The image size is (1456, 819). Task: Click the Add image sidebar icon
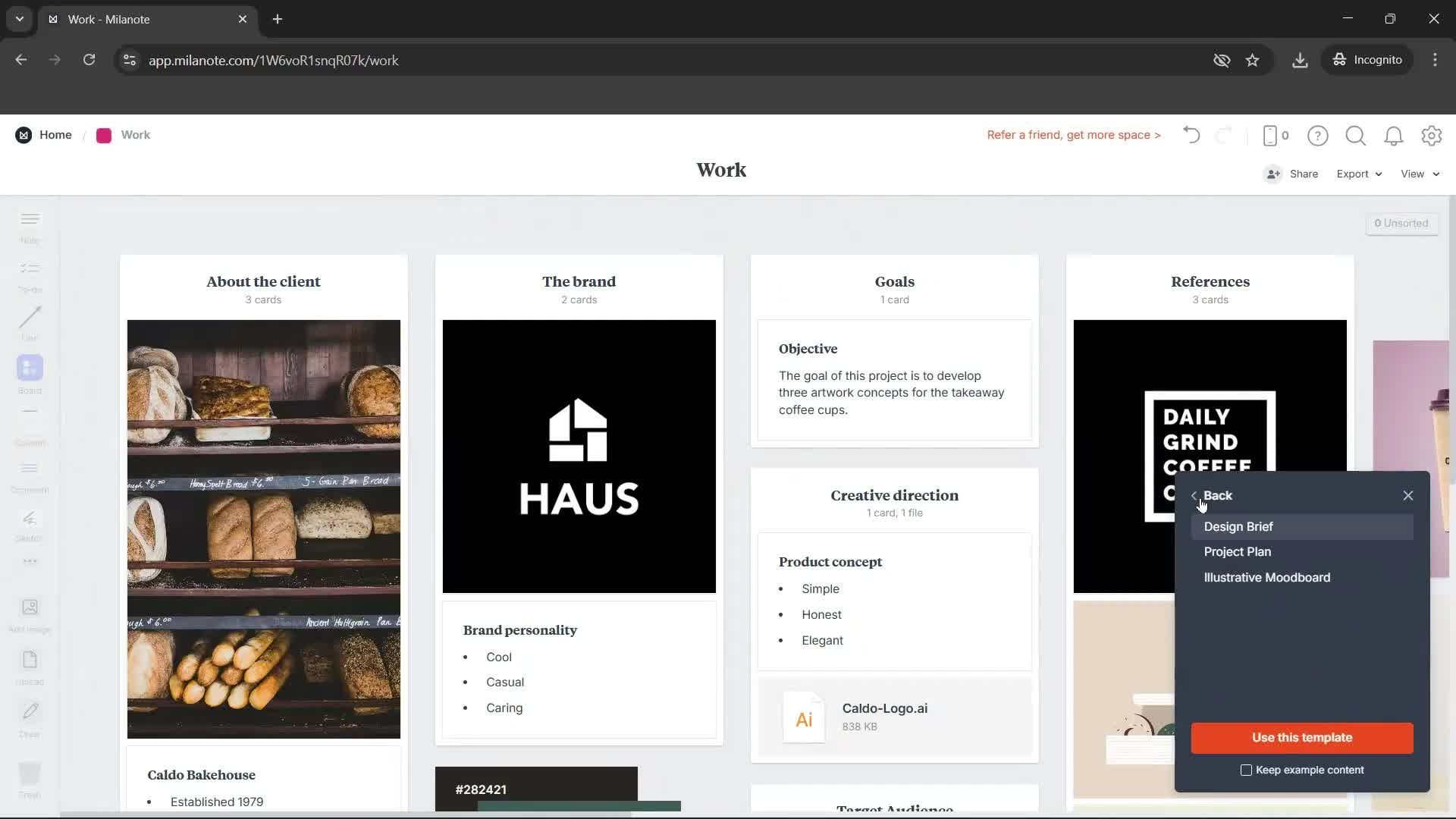tap(29, 612)
